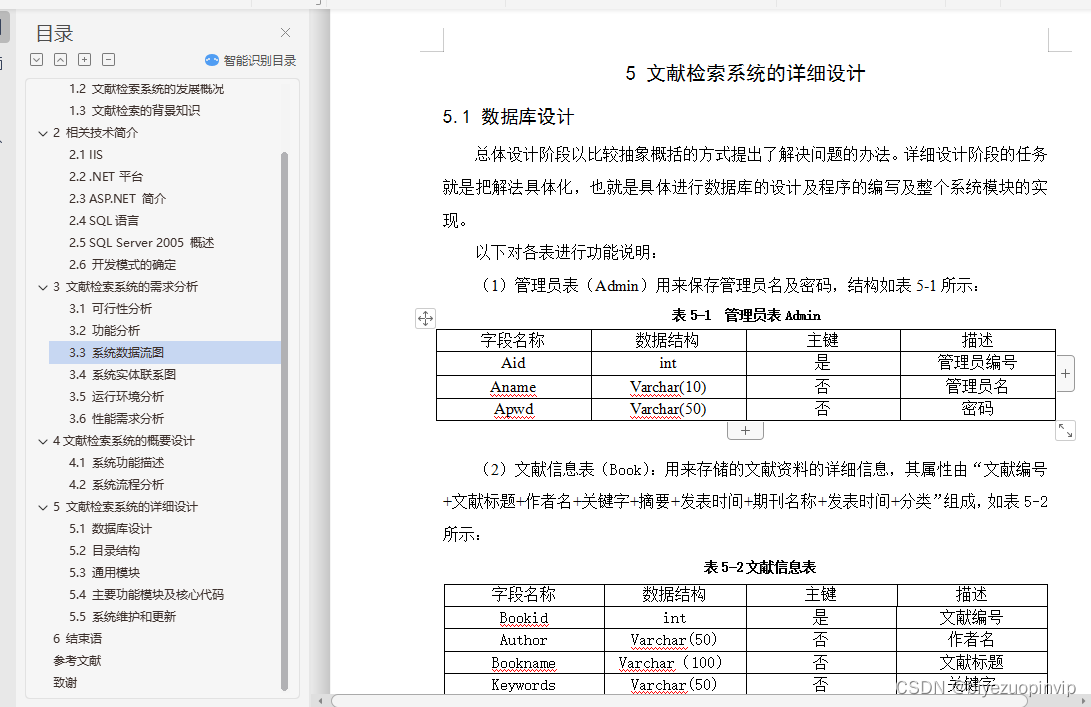Click 'Author' cell in Book table

pyautogui.click(x=524, y=640)
